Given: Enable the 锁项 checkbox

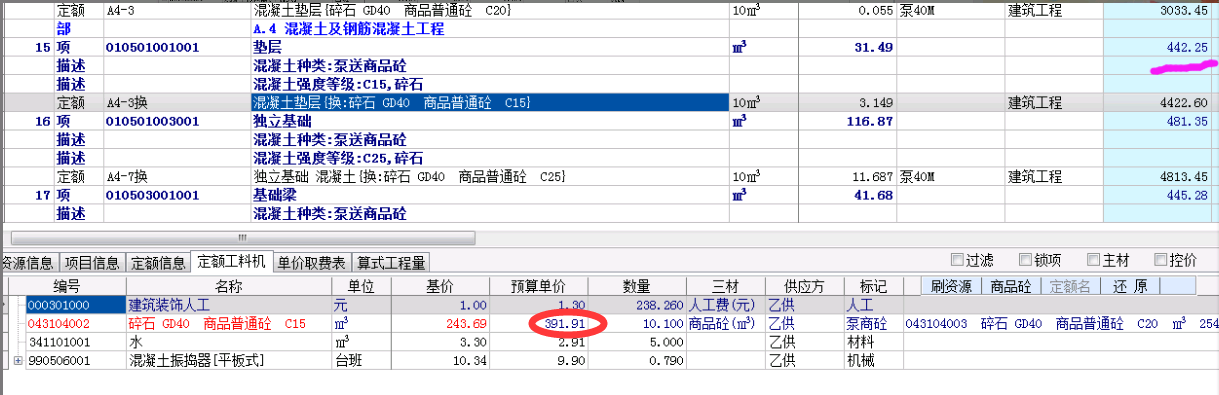Looking at the screenshot, I should click(x=1026, y=260).
